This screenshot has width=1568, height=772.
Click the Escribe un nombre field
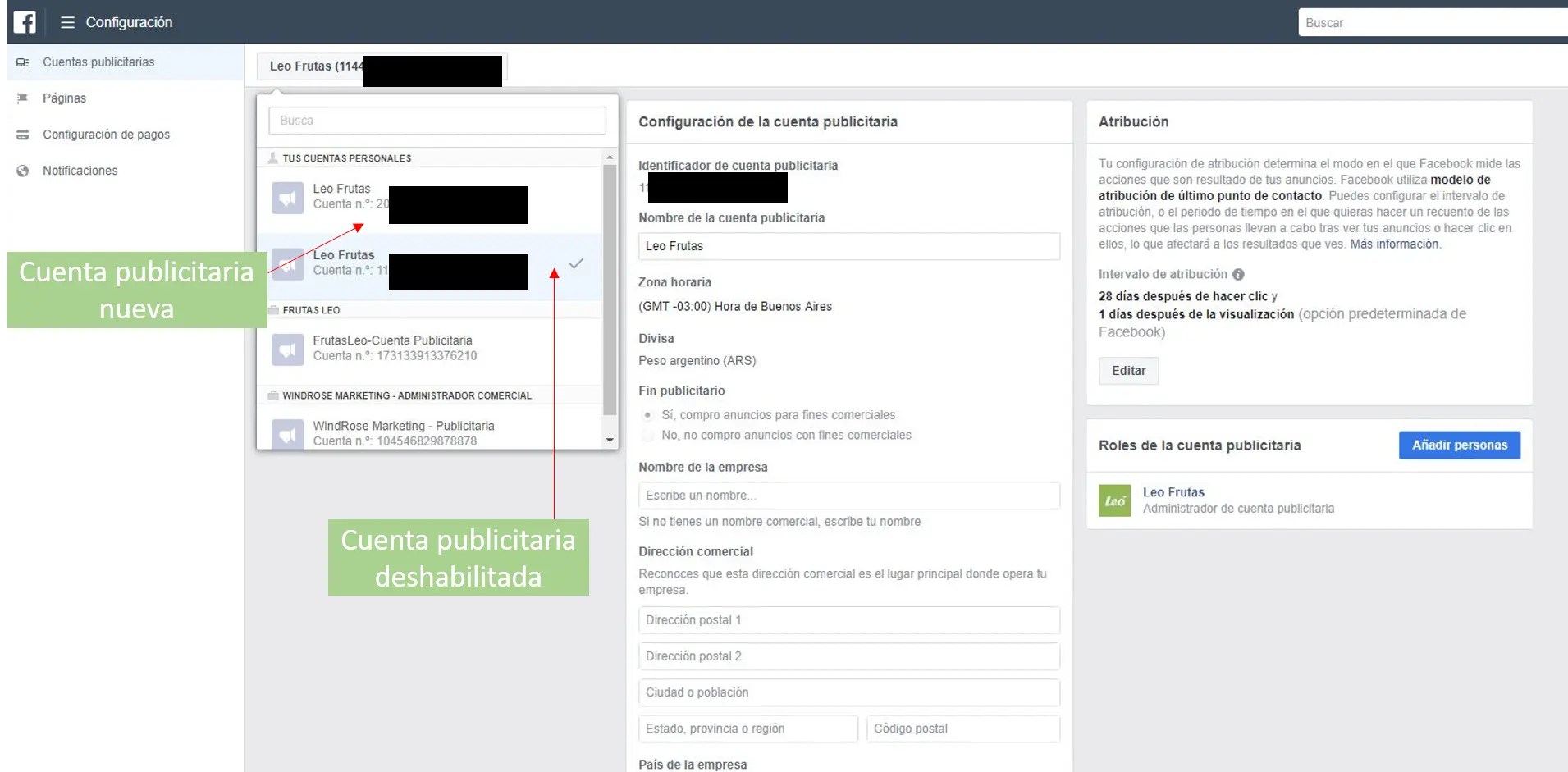pos(849,496)
